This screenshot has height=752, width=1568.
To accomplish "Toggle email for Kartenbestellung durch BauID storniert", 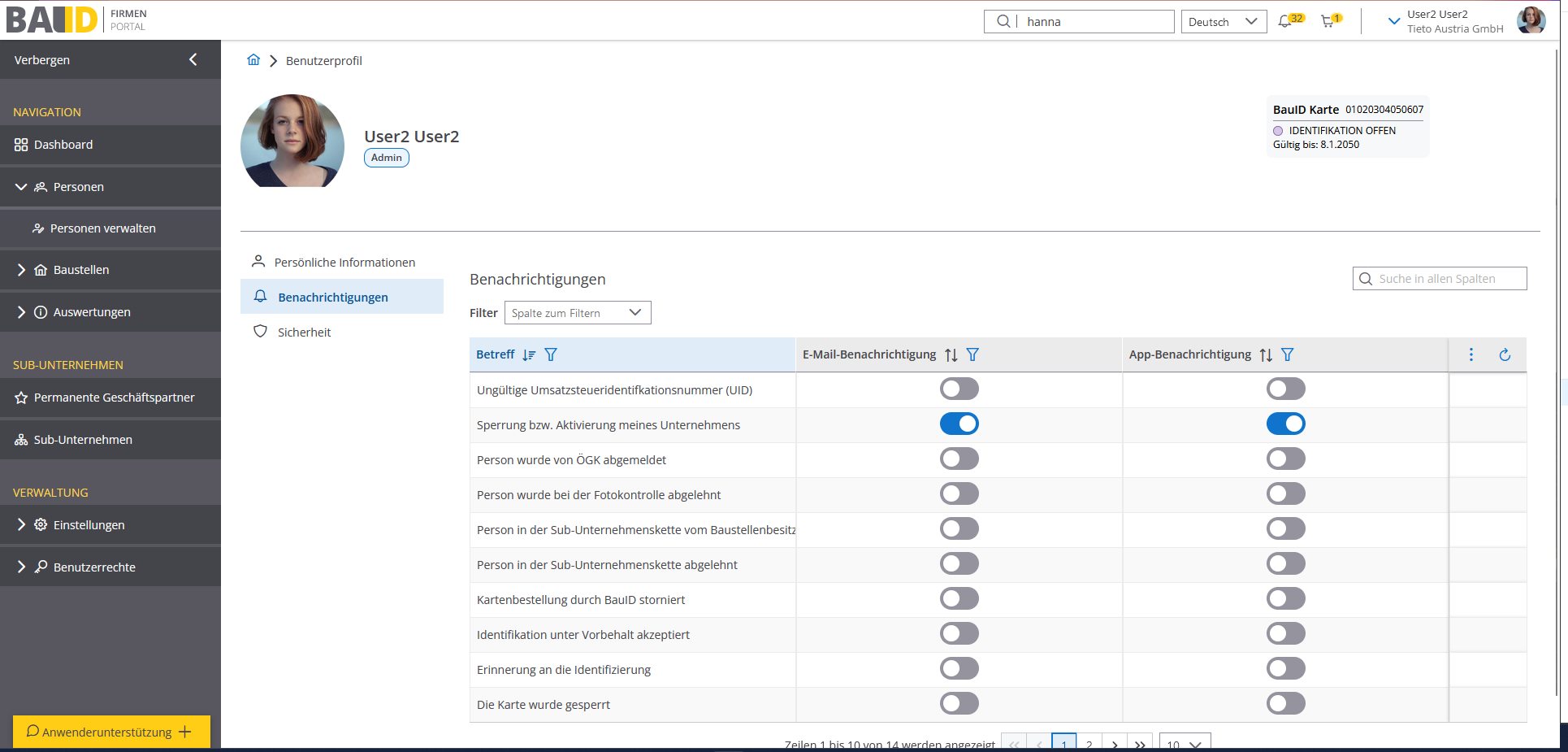I will coord(959,598).
